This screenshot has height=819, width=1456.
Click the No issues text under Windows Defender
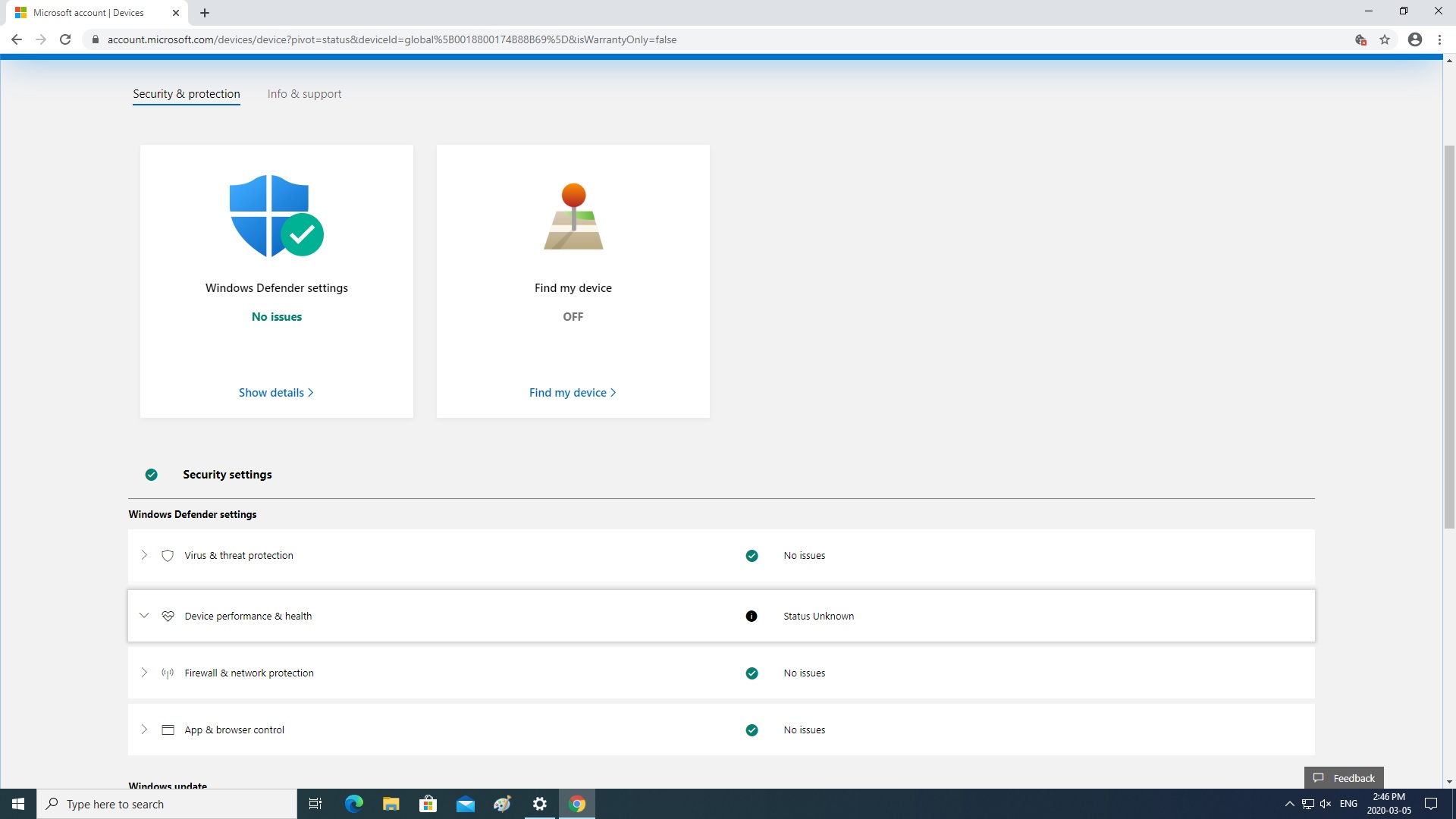pyautogui.click(x=277, y=317)
